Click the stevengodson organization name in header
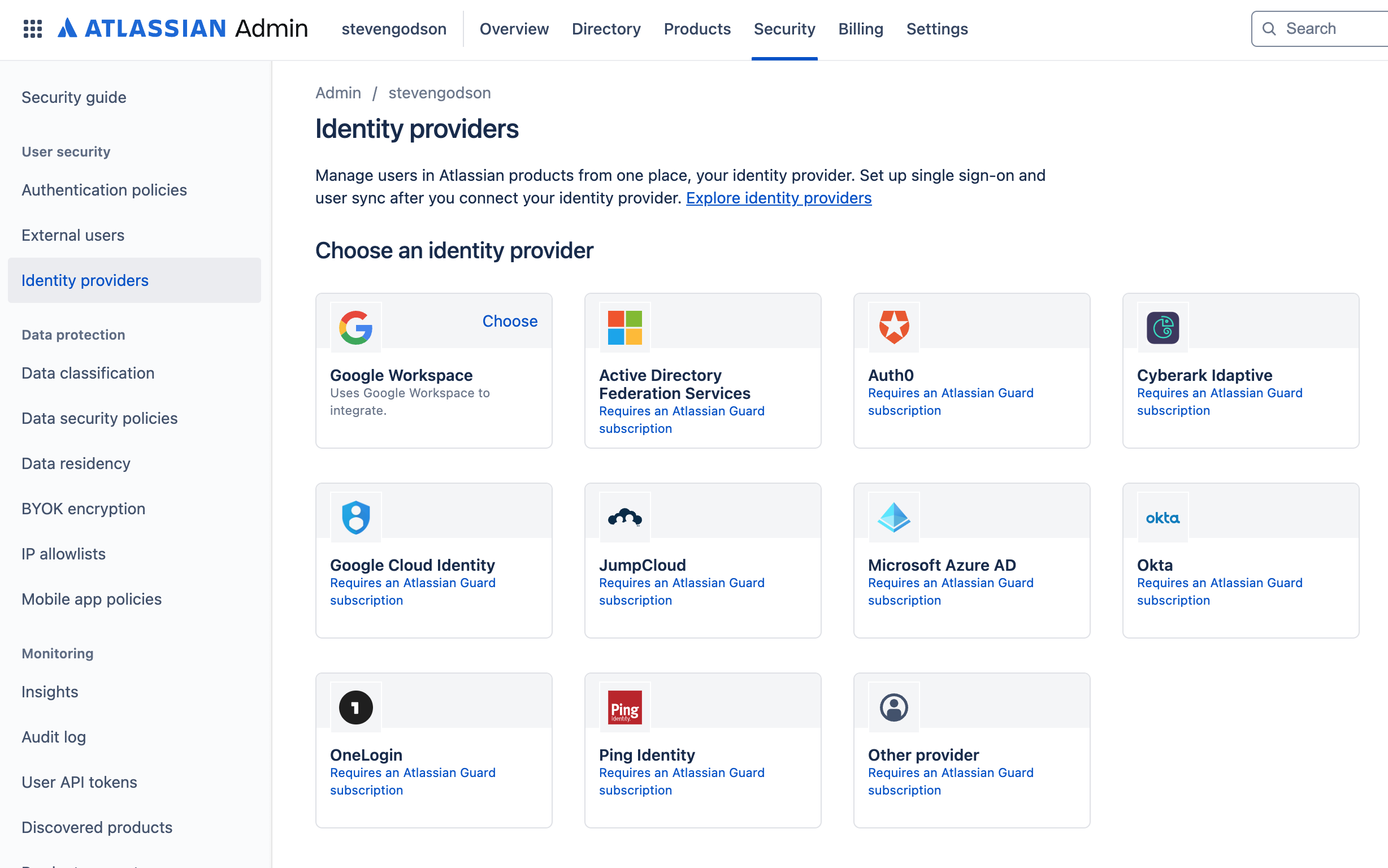Viewport: 1388px width, 868px height. [394, 29]
